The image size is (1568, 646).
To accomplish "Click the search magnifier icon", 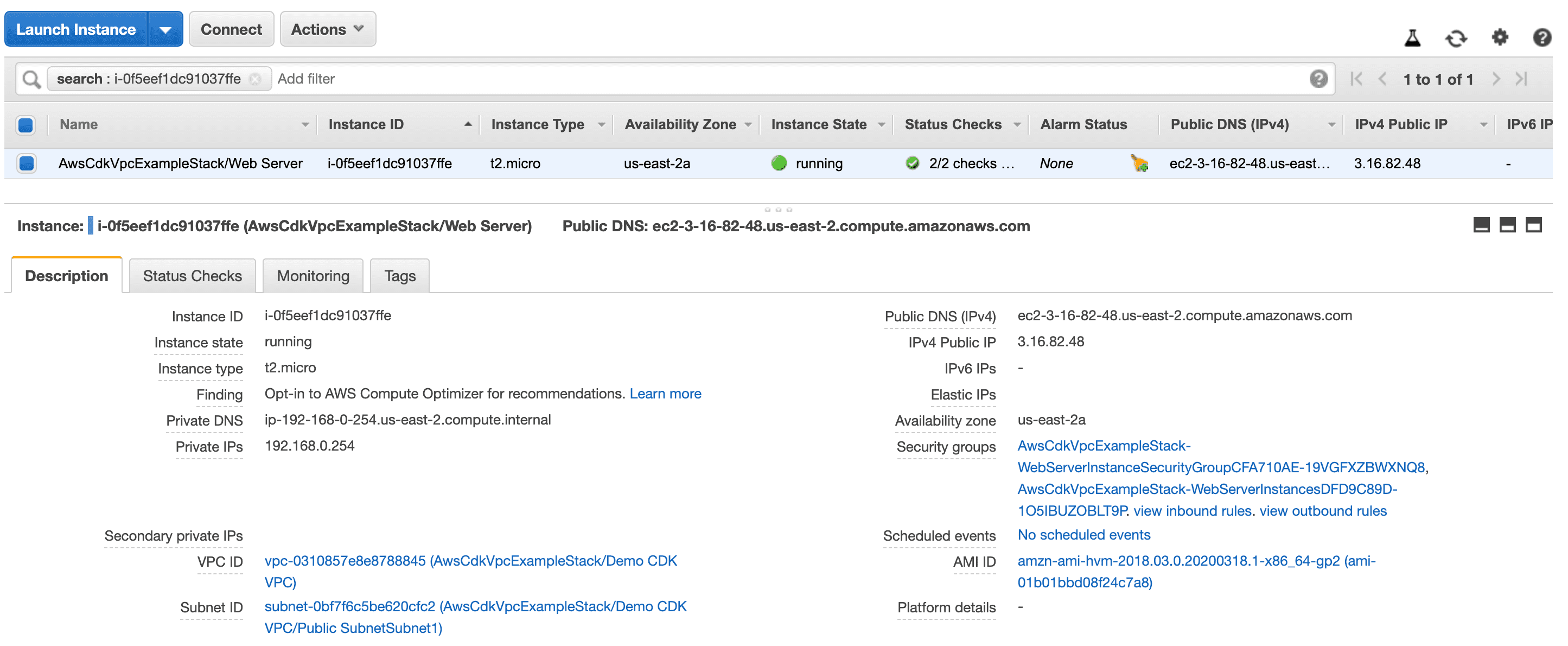I will coord(31,79).
